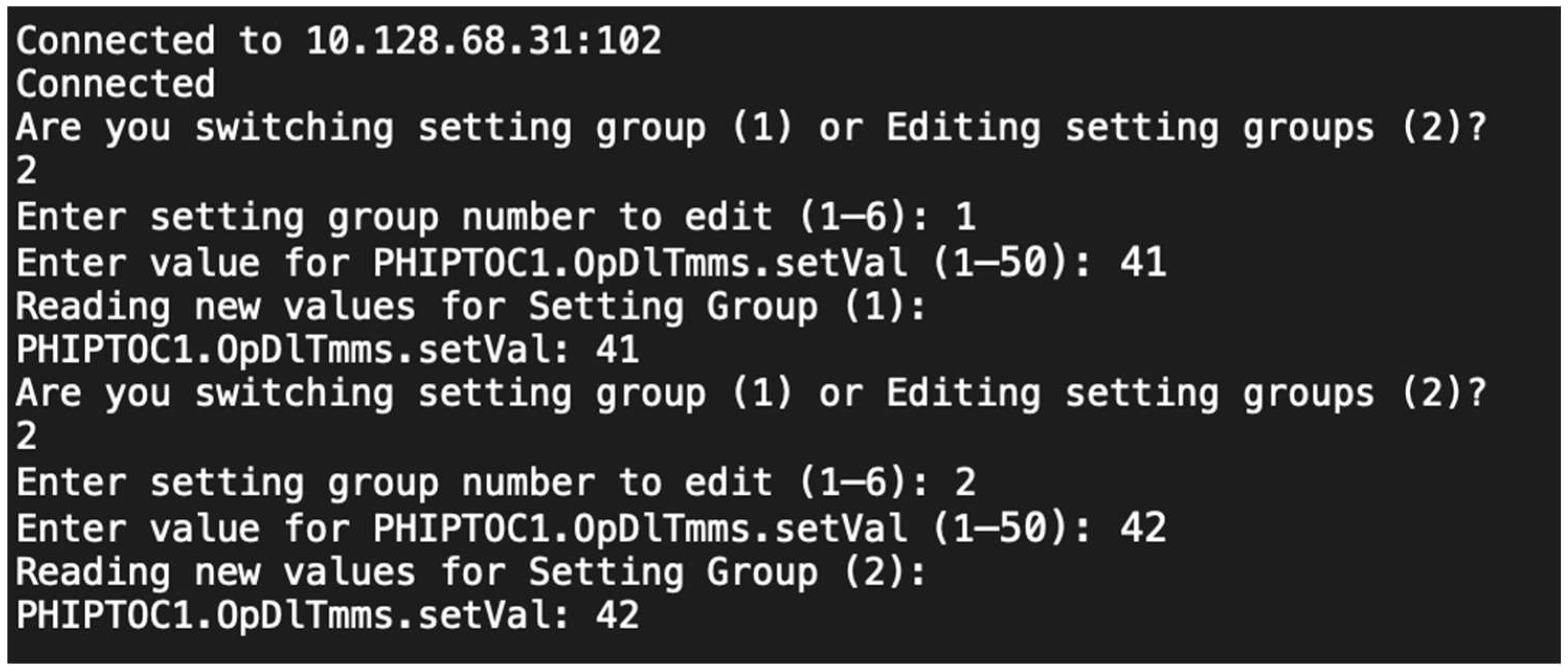1568x672 pixels.
Task: Click the entered group number 2 after "(1–6):"
Action: coord(965,483)
